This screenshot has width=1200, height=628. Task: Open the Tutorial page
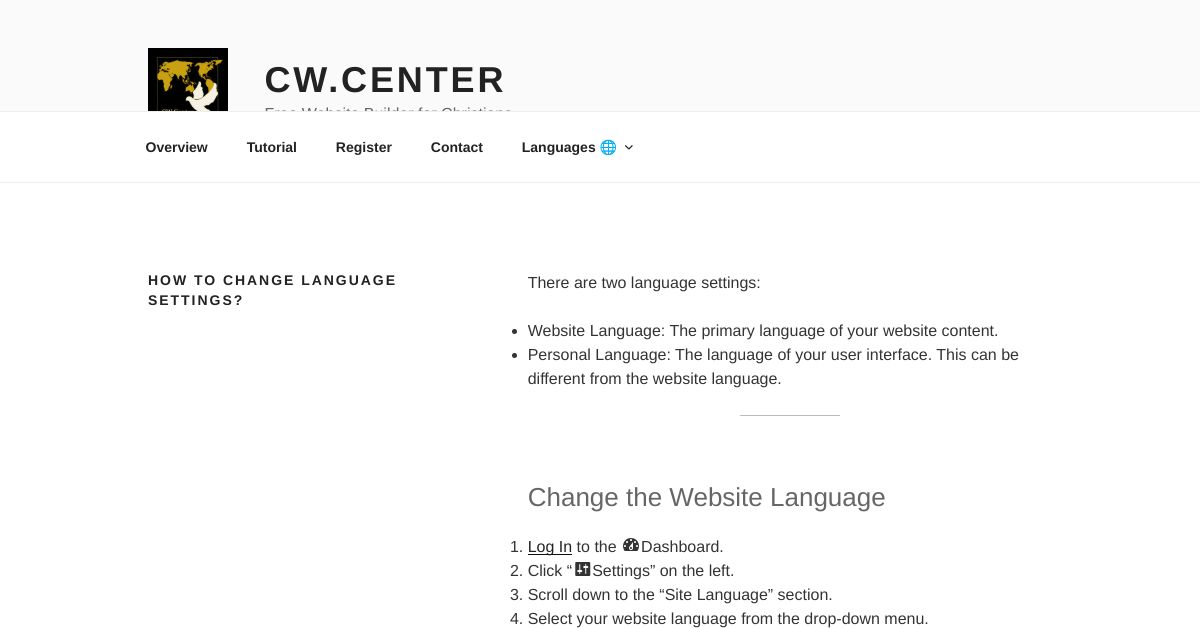coord(271,147)
